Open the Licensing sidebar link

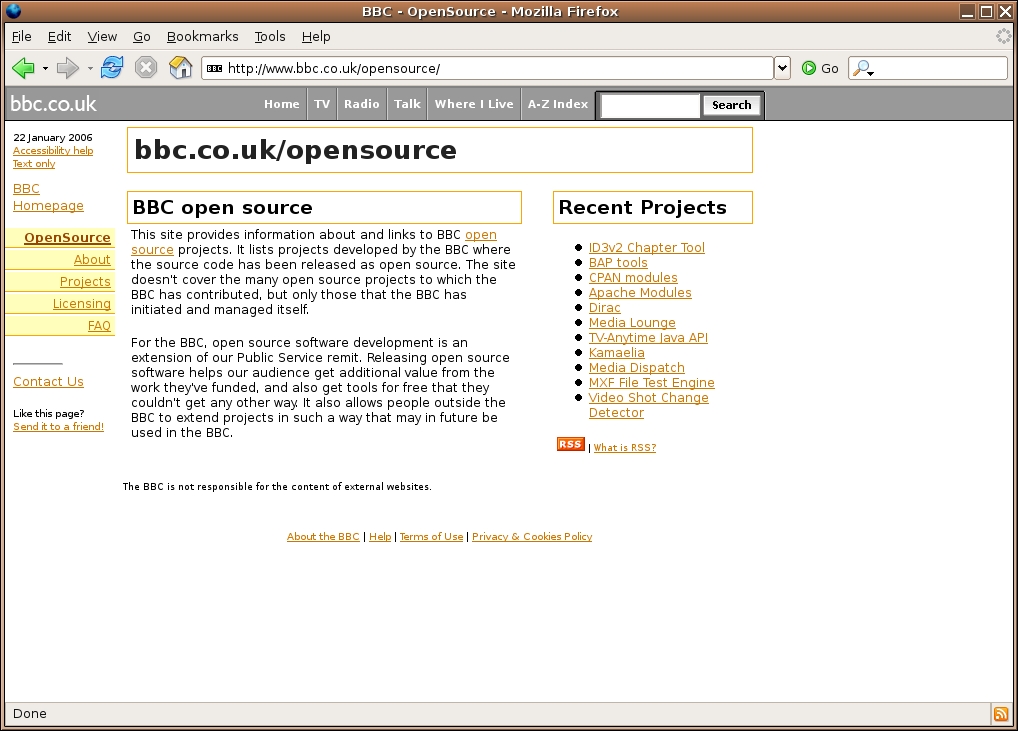point(81,304)
